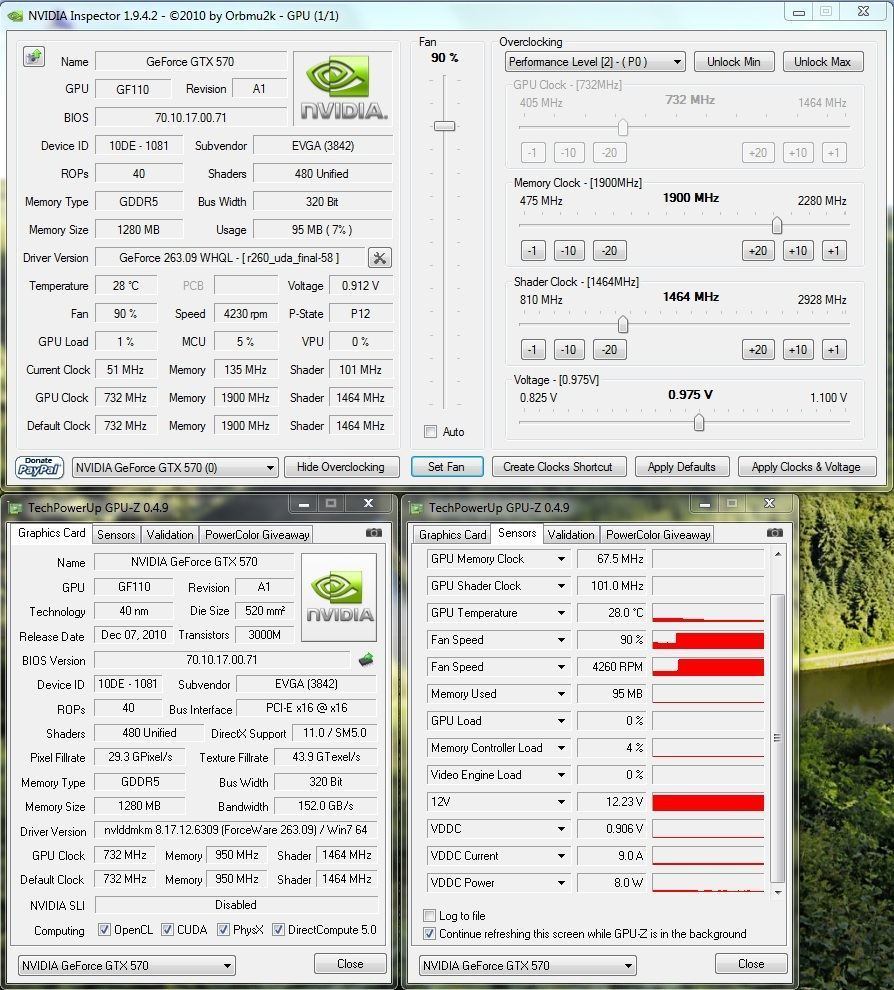This screenshot has height=990, width=894.
Task: Click the Unlock Min button
Action: click(x=733, y=62)
